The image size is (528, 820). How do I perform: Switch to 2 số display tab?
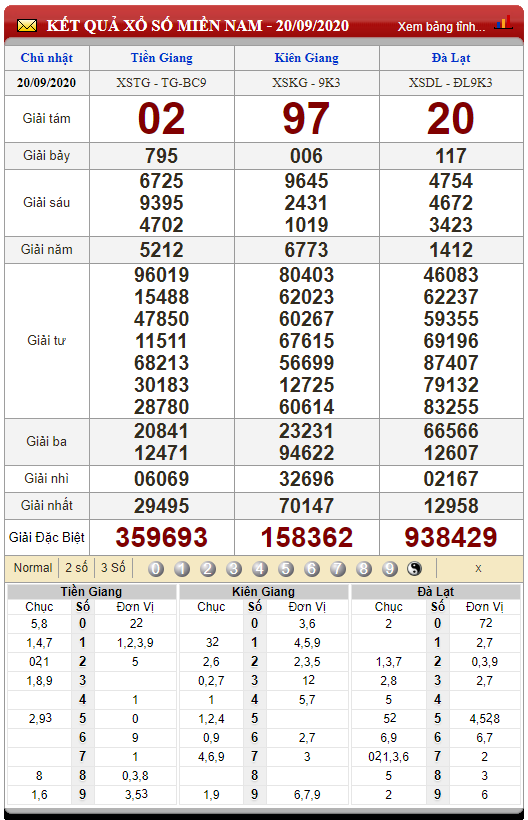pyautogui.click(x=76, y=567)
